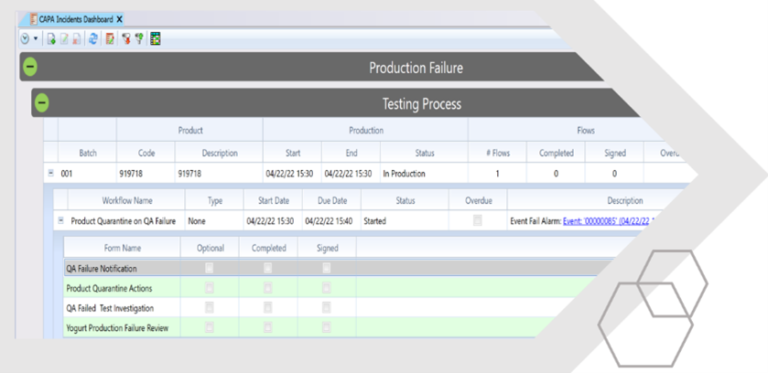
Task: Open the Event '00000085' alarm link
Action: tap(606, 221)
